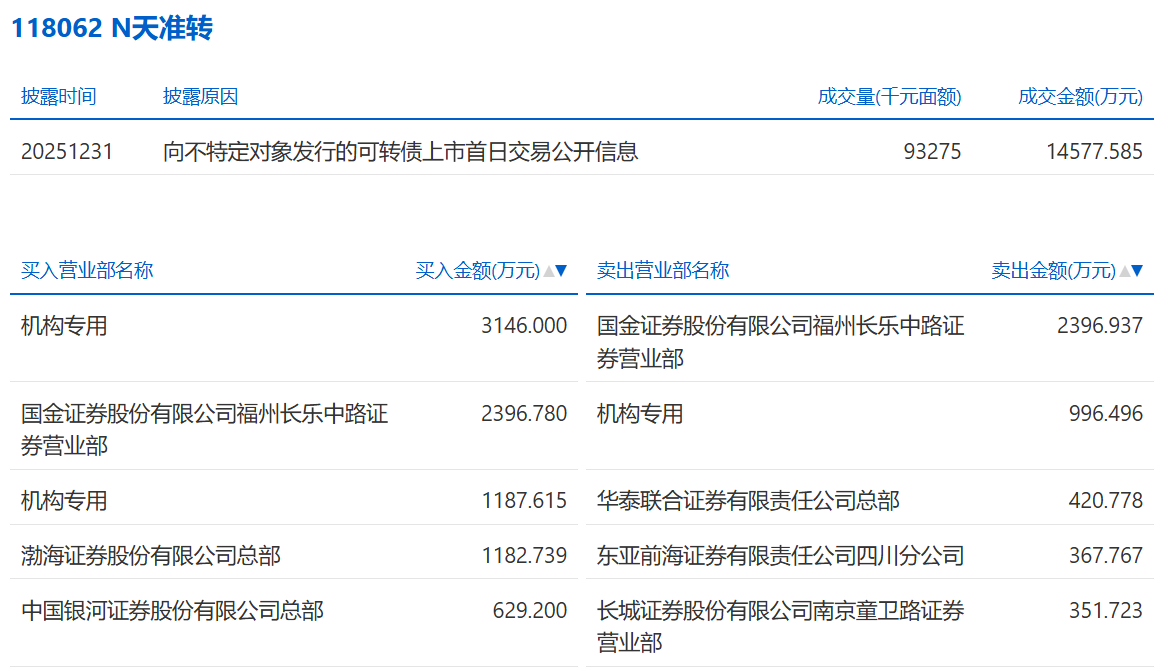Select buy amount 2396.780

point(524,413)
